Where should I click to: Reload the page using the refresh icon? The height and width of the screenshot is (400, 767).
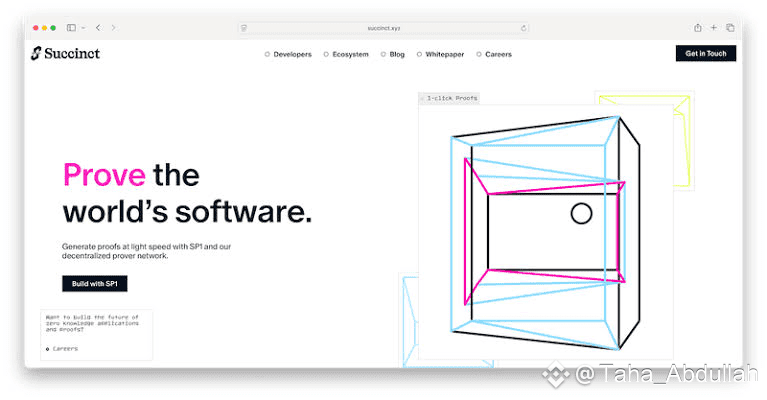(523, 28)
